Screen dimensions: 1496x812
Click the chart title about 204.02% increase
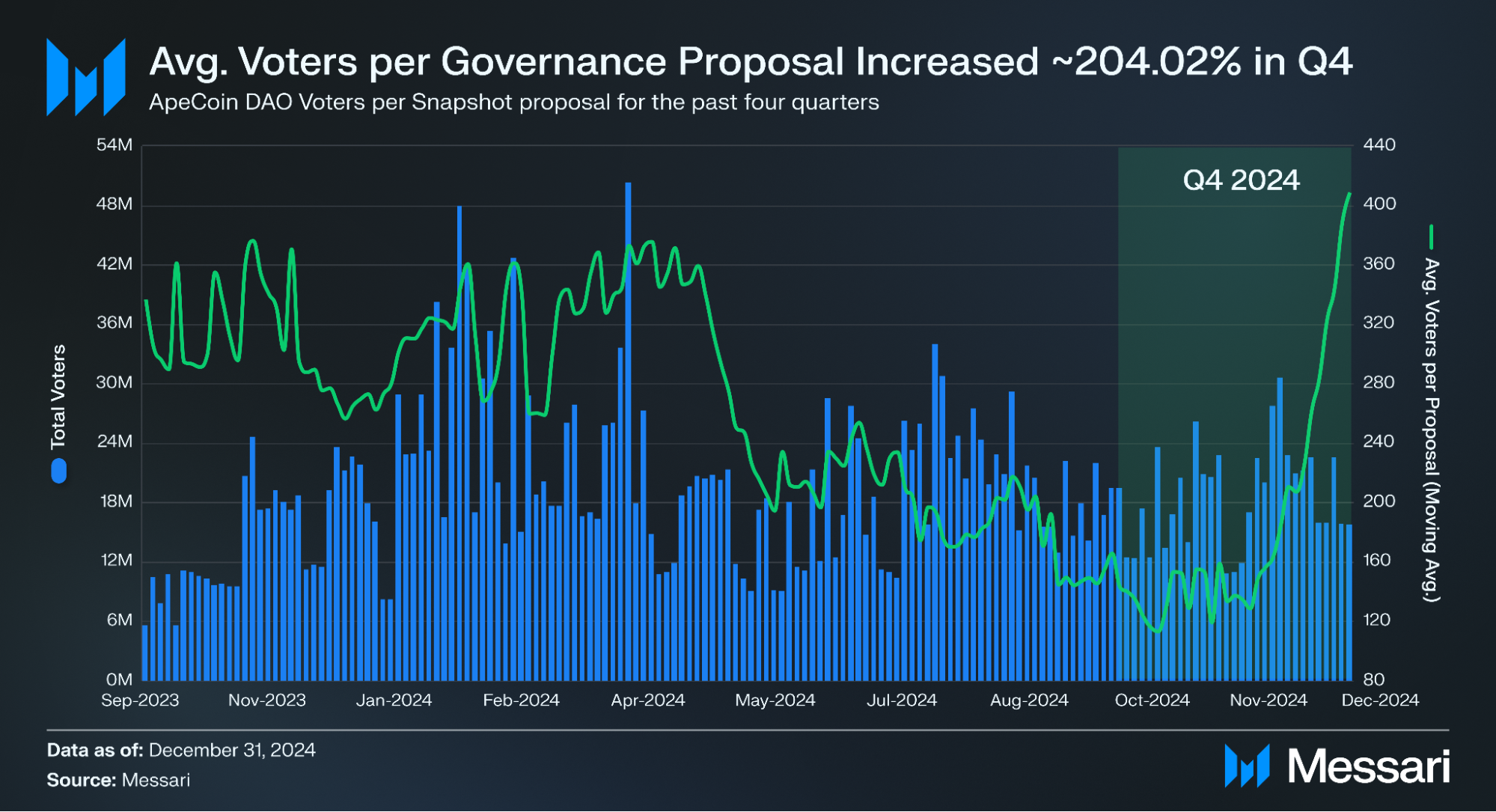(751, 61)
